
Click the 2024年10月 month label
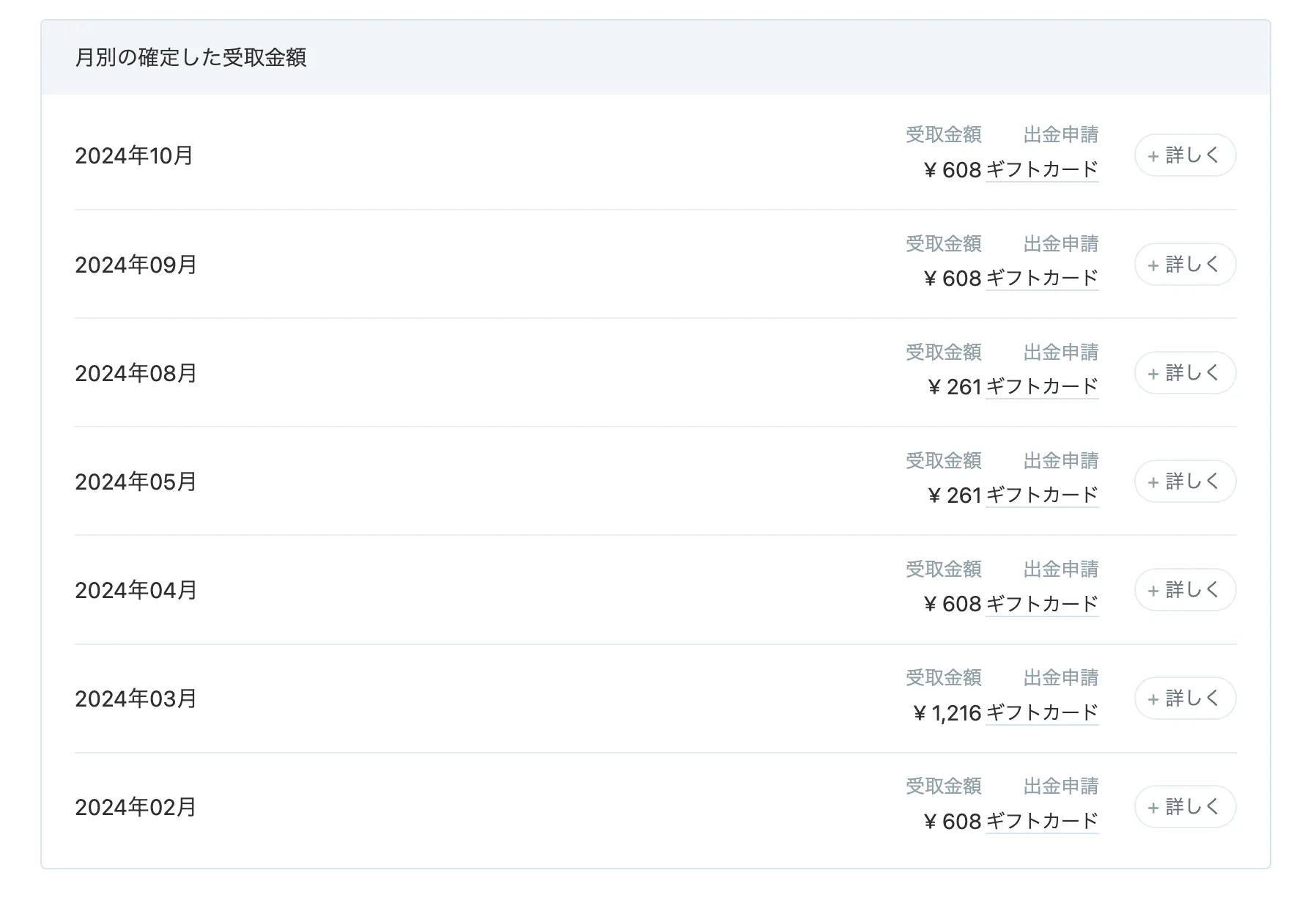(x=134, y=156)
